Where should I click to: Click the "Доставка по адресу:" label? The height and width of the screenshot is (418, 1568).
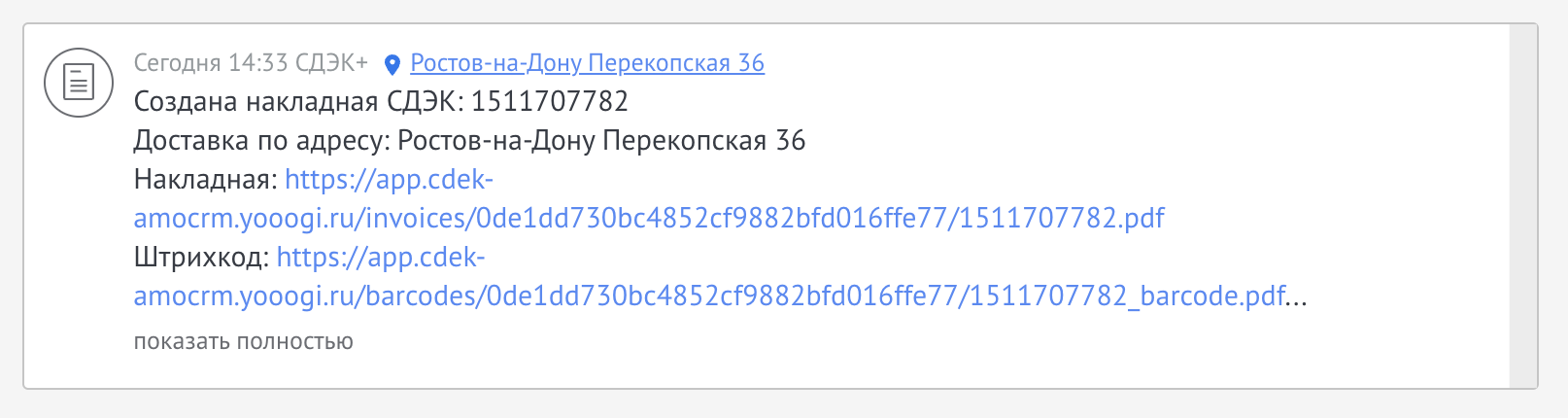click(261, 141)
